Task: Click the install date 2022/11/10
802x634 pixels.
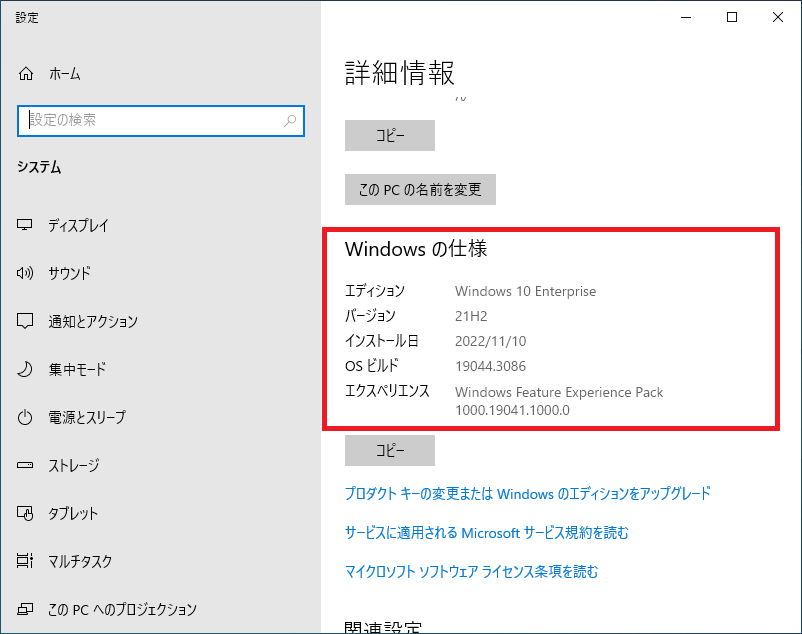Action: click(x=491, y=341)
